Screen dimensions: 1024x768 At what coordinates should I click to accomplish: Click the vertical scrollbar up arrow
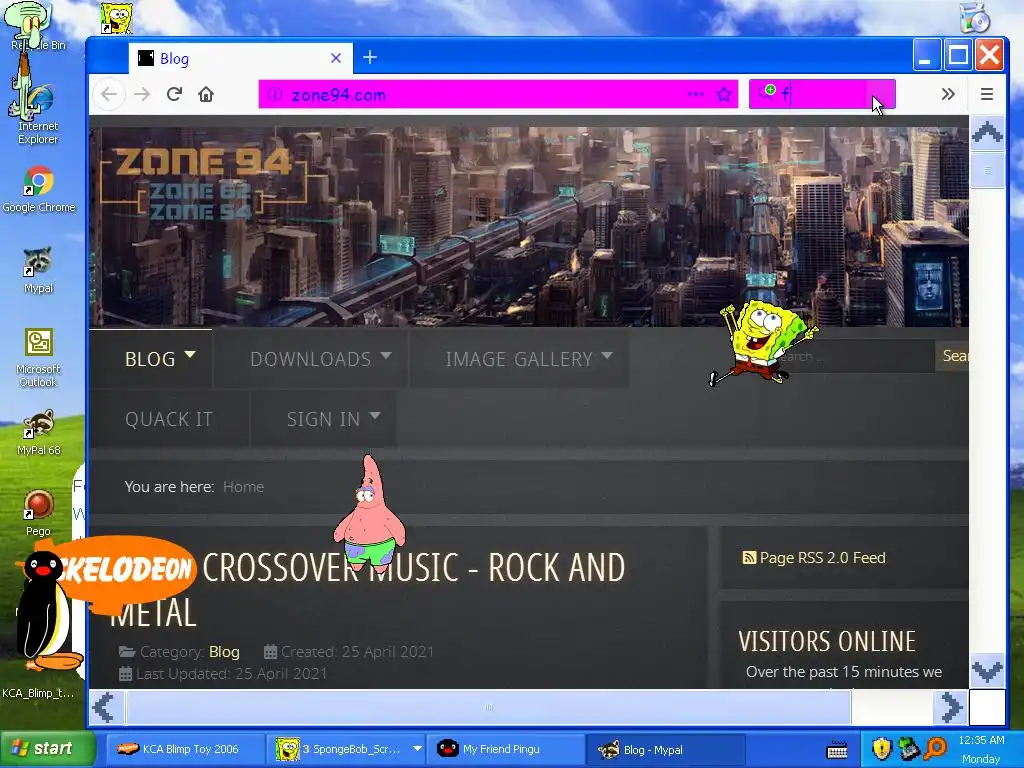coord(987,133)
